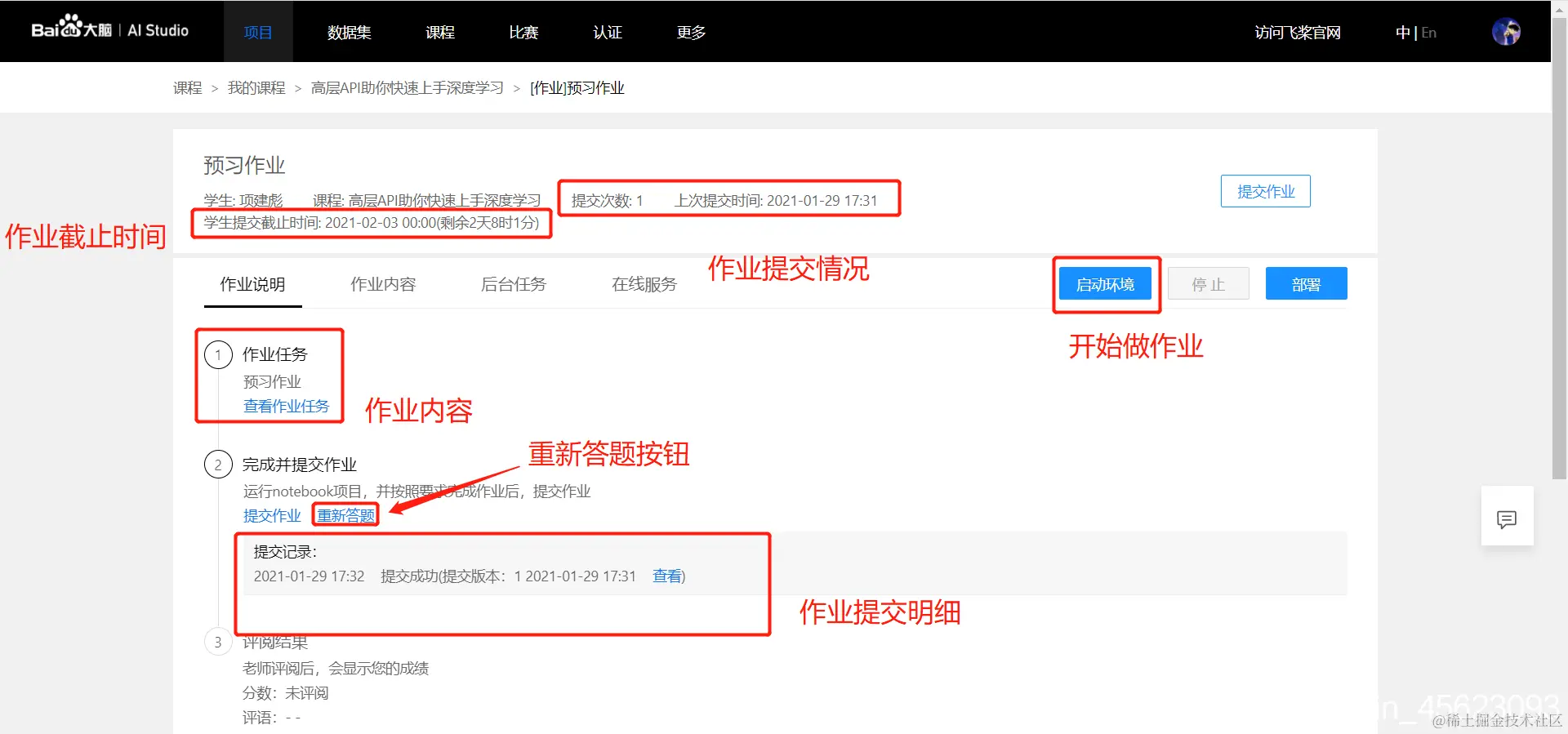Screen dimensions: 1568x734
Task: Select the 后台任务 tab
Action: (x=514, y=284)
